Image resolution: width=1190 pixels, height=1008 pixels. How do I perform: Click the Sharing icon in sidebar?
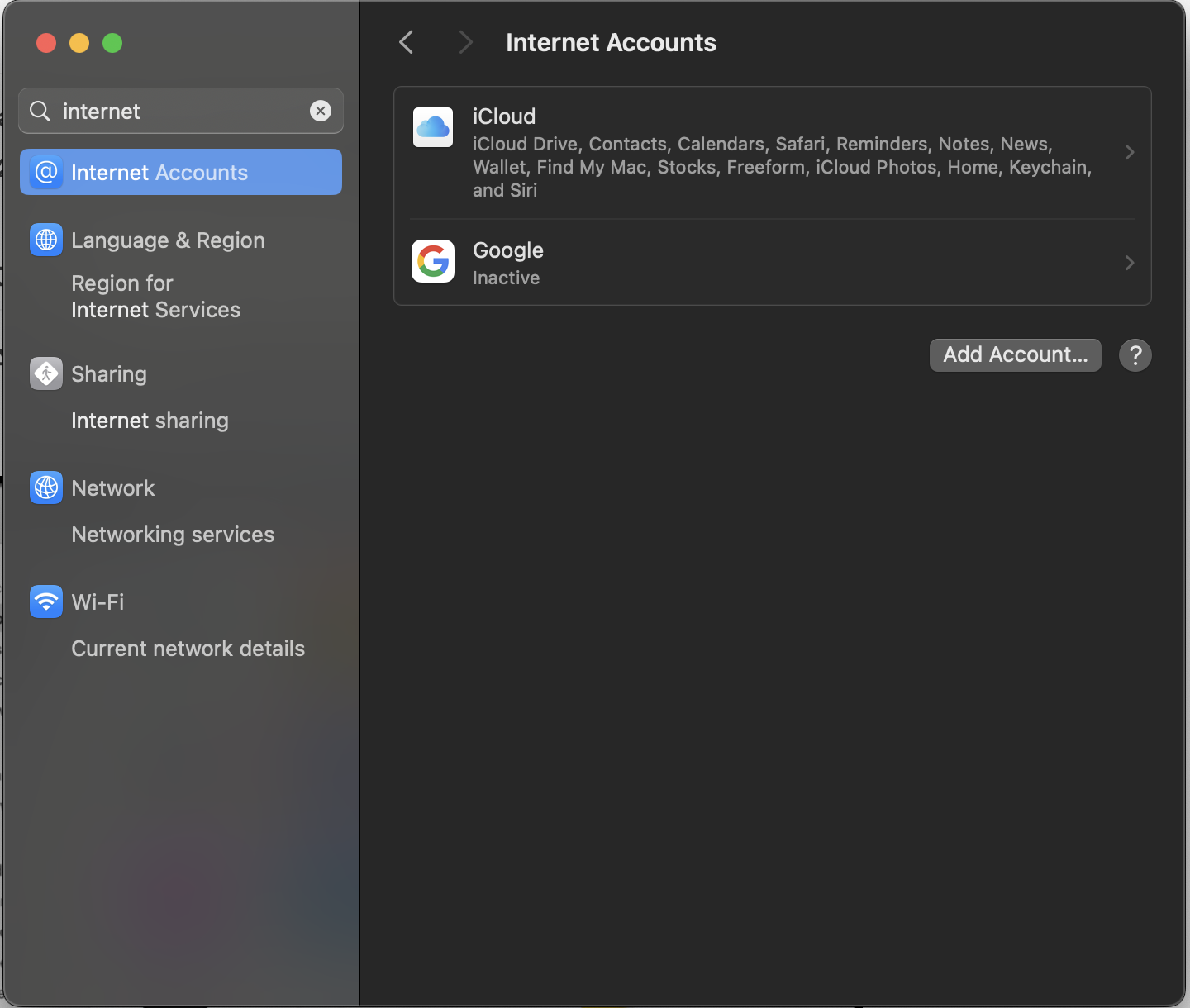point(46,373)
